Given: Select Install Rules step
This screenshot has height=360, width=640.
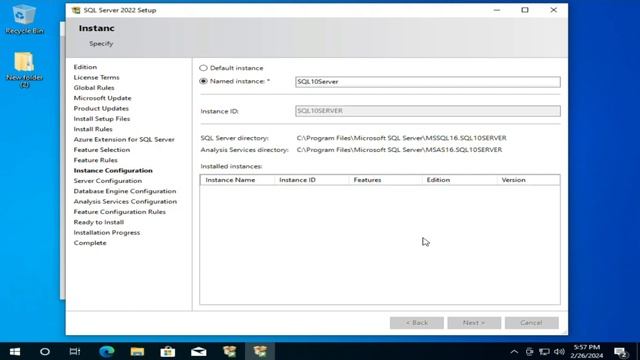Looking at the screenshot, I should pos(93,129).
